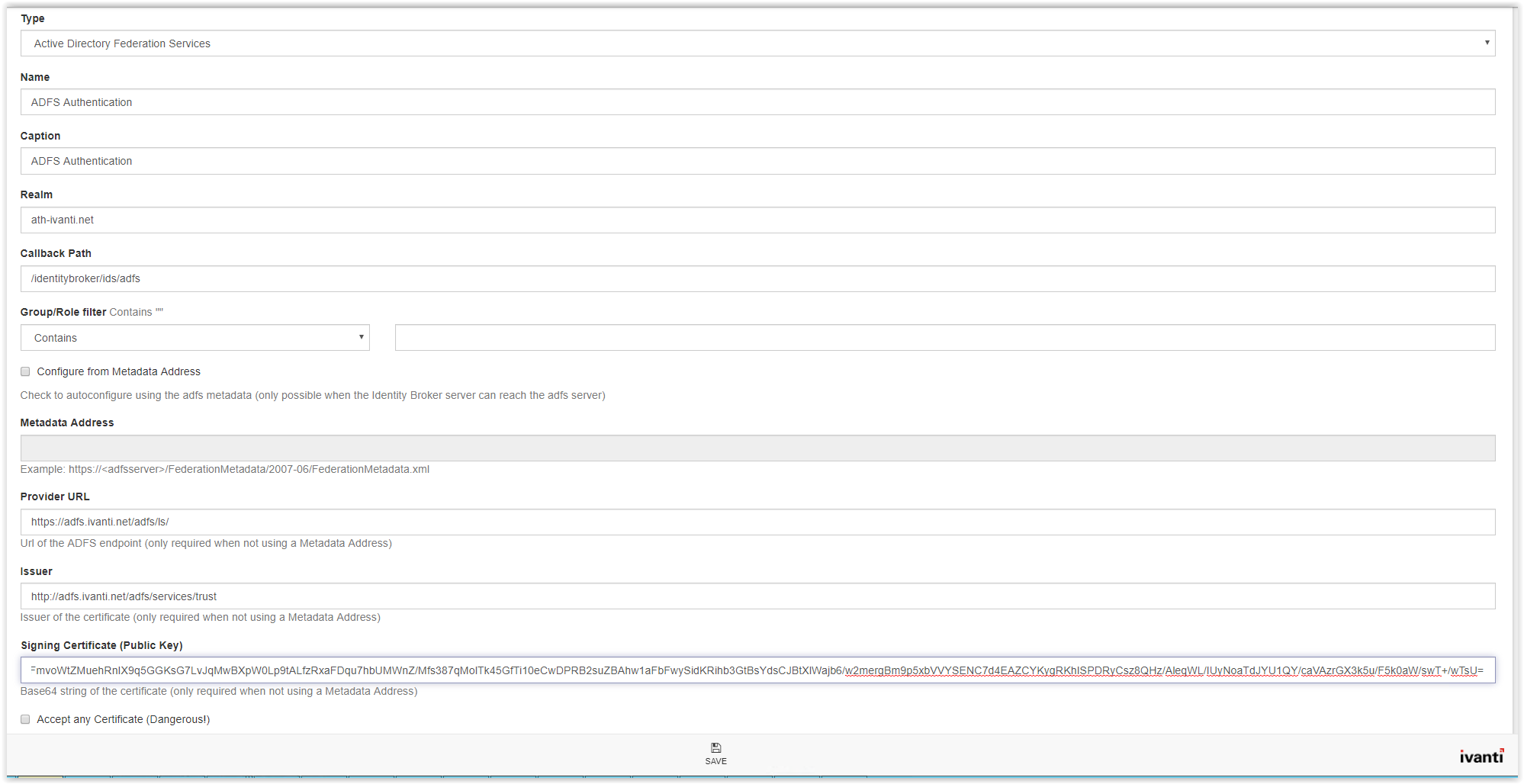Click the 'Configure from Metadata Address' label
Screen dimensions: 1524x784
click(119, 371)
